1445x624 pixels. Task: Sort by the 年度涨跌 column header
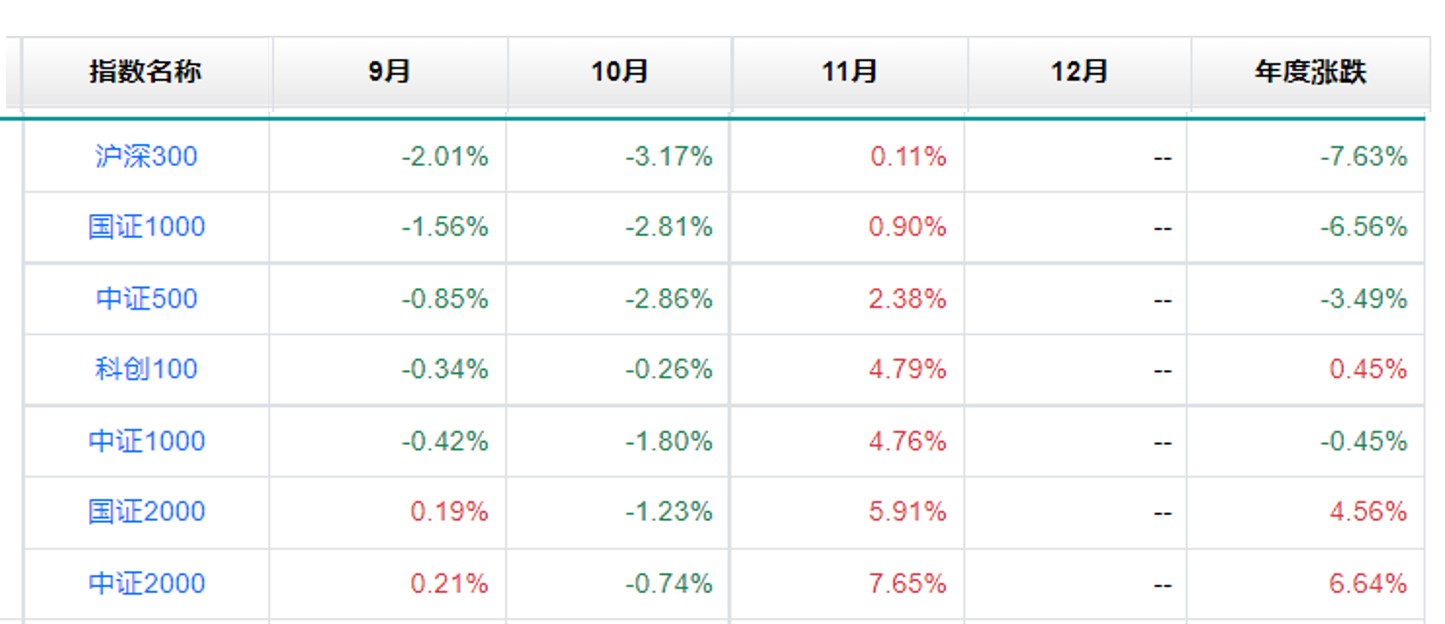point(1310,72)
